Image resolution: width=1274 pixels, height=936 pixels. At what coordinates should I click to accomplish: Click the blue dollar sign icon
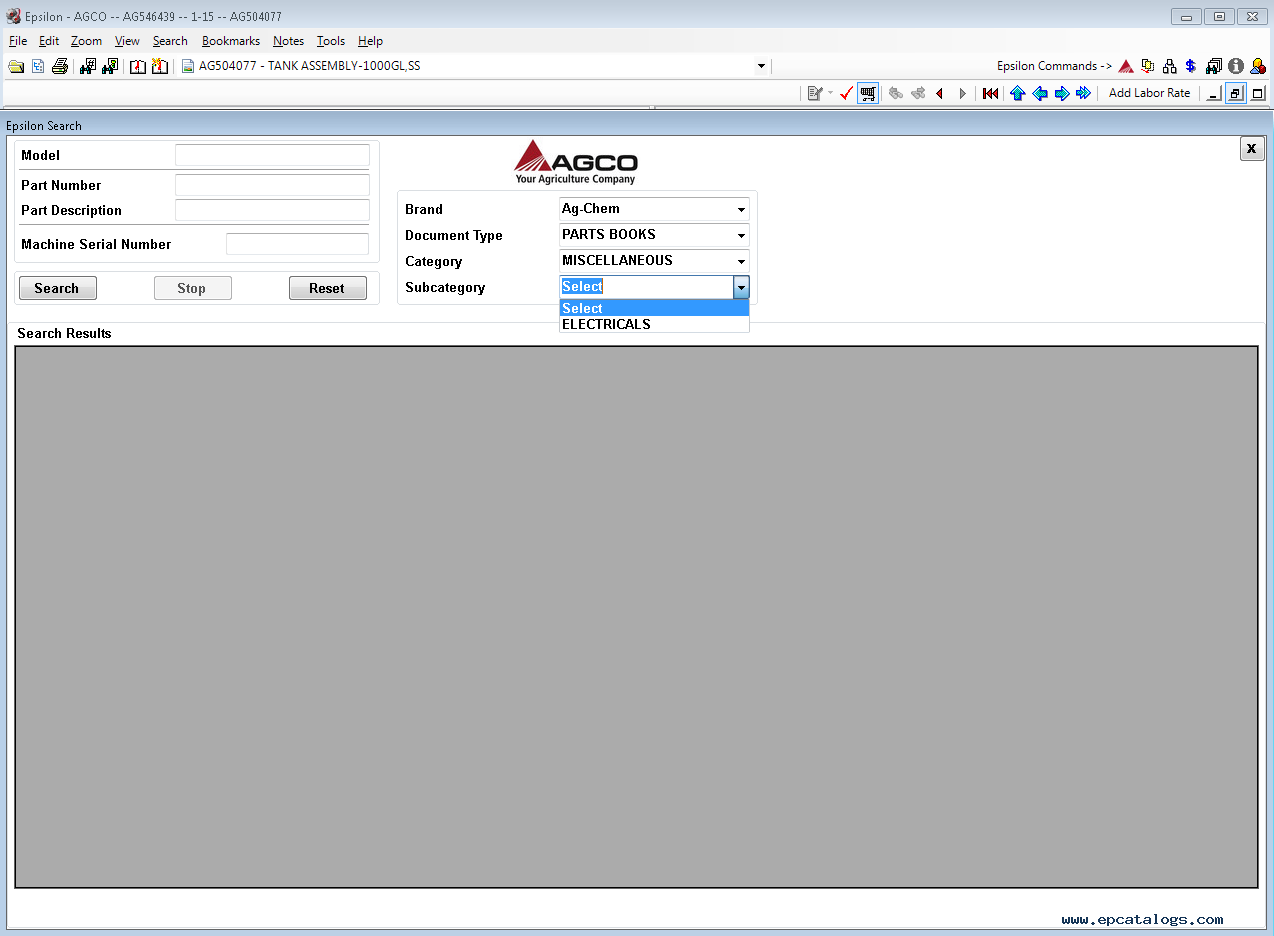click(1191, 66)
